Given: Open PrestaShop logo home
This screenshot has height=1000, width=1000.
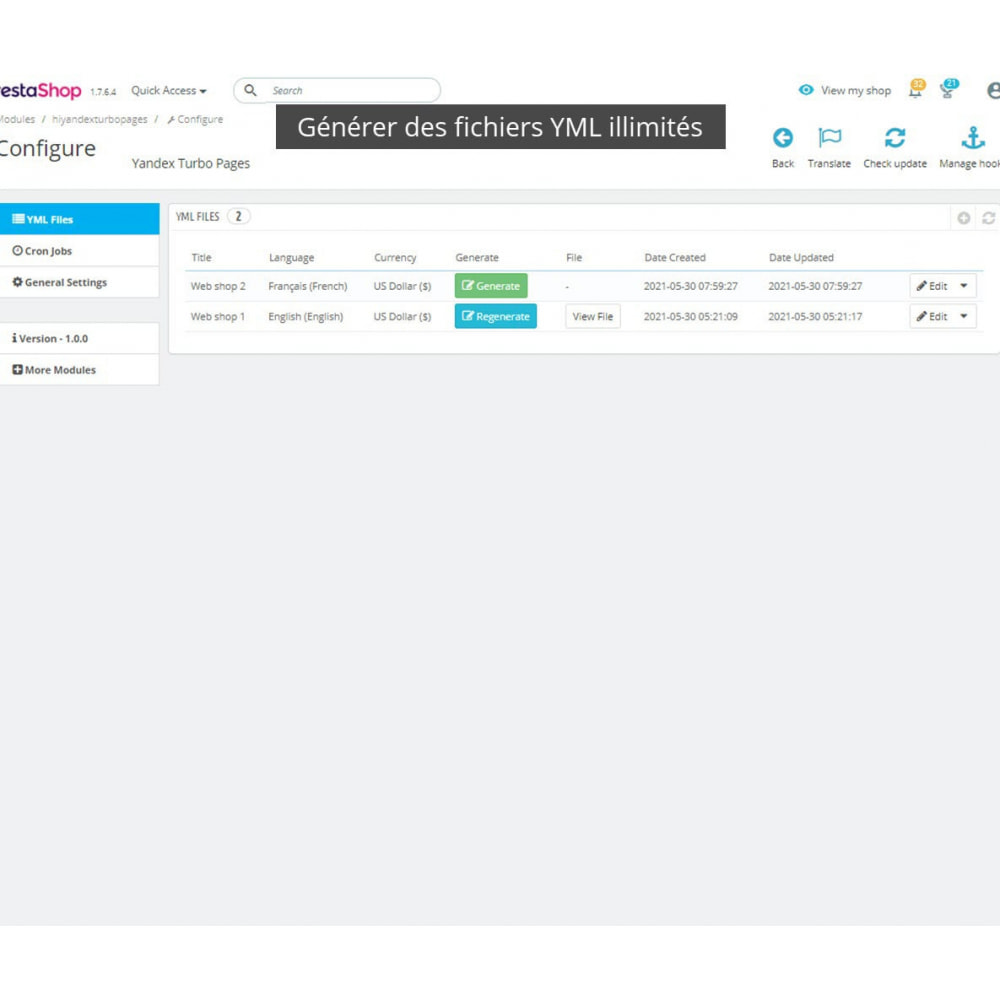Looking at the screenshot, I should 41,91.
